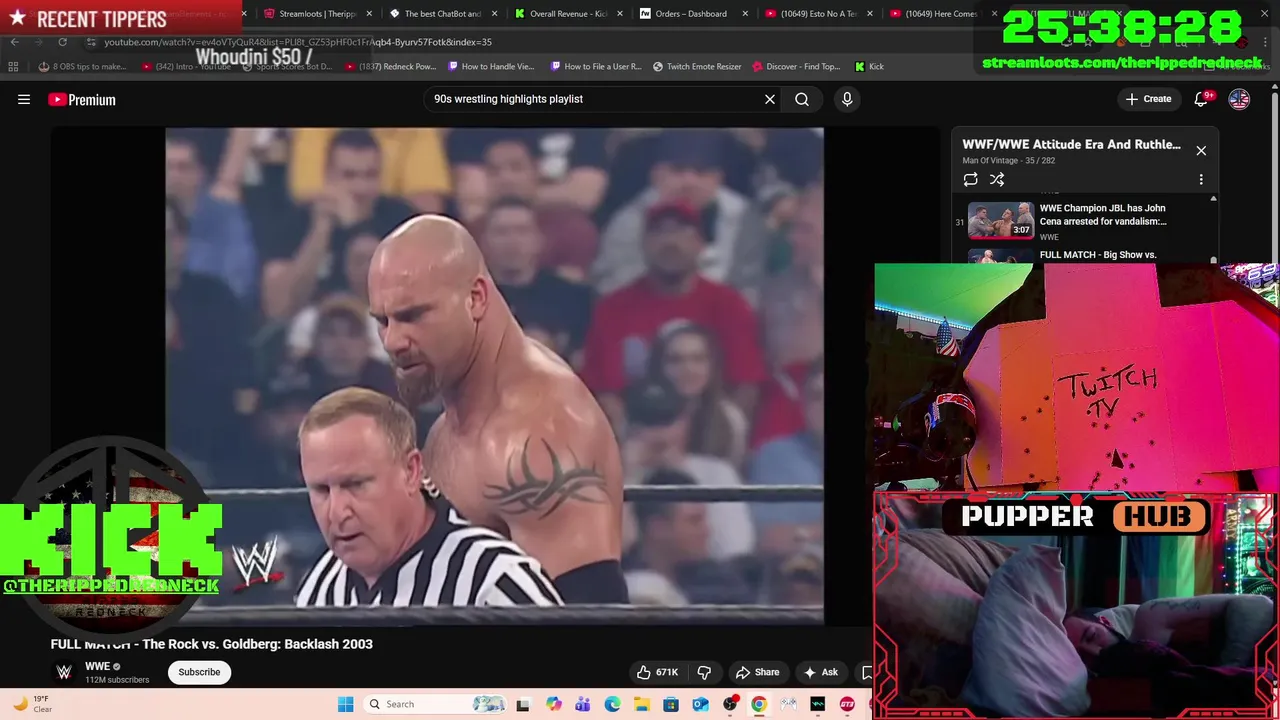Screen dimensions: 1280x720
Task: Open How to Handle Vie... bookmark
Action: [491, 67]
